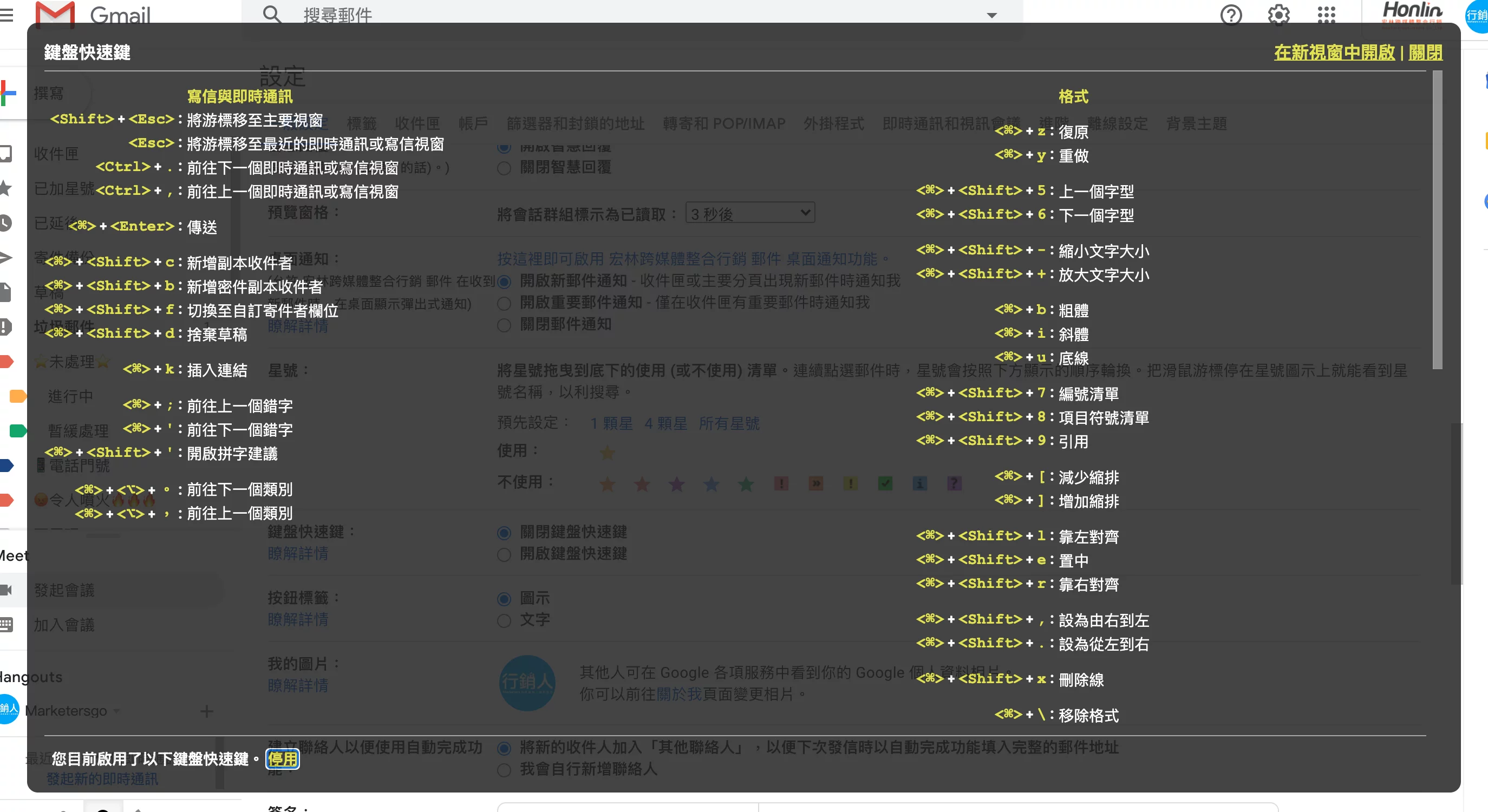
Task: Click the profile picture thumbnail
Action: coord(527,683)
